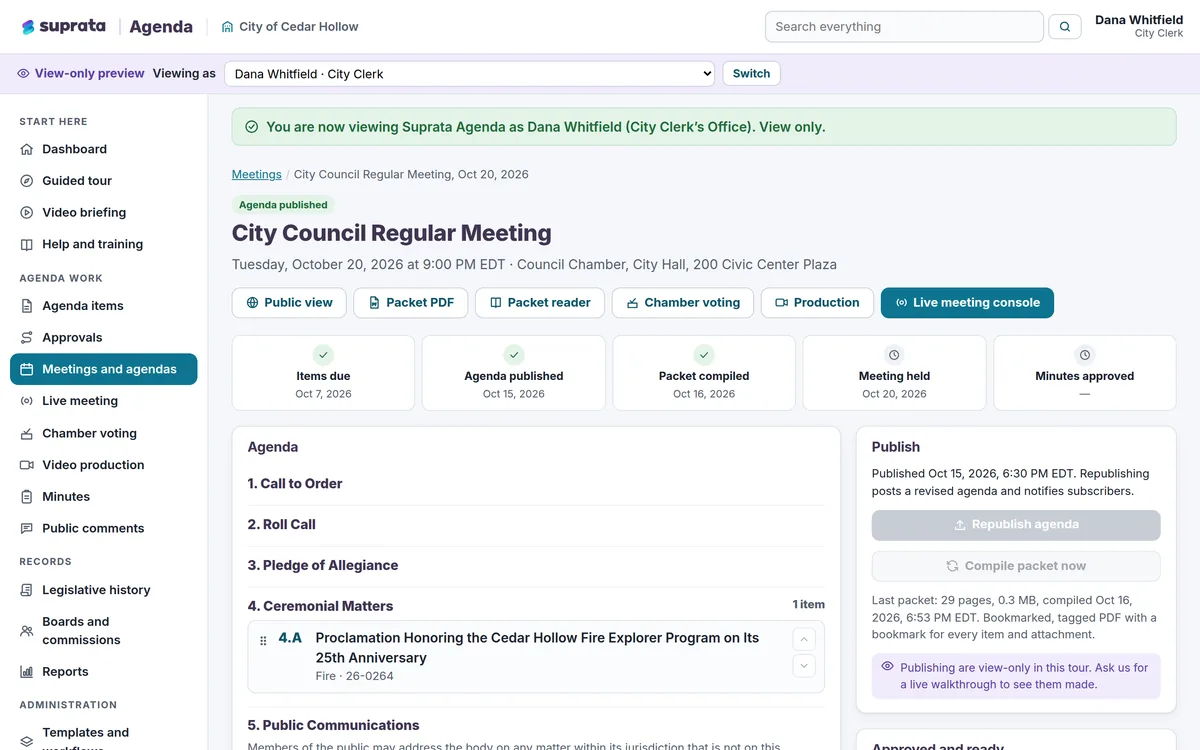The height and width of the screenshot is (750, 1200).
Task: Click the Video briefing play icon
Action: [x=27, y=213]
